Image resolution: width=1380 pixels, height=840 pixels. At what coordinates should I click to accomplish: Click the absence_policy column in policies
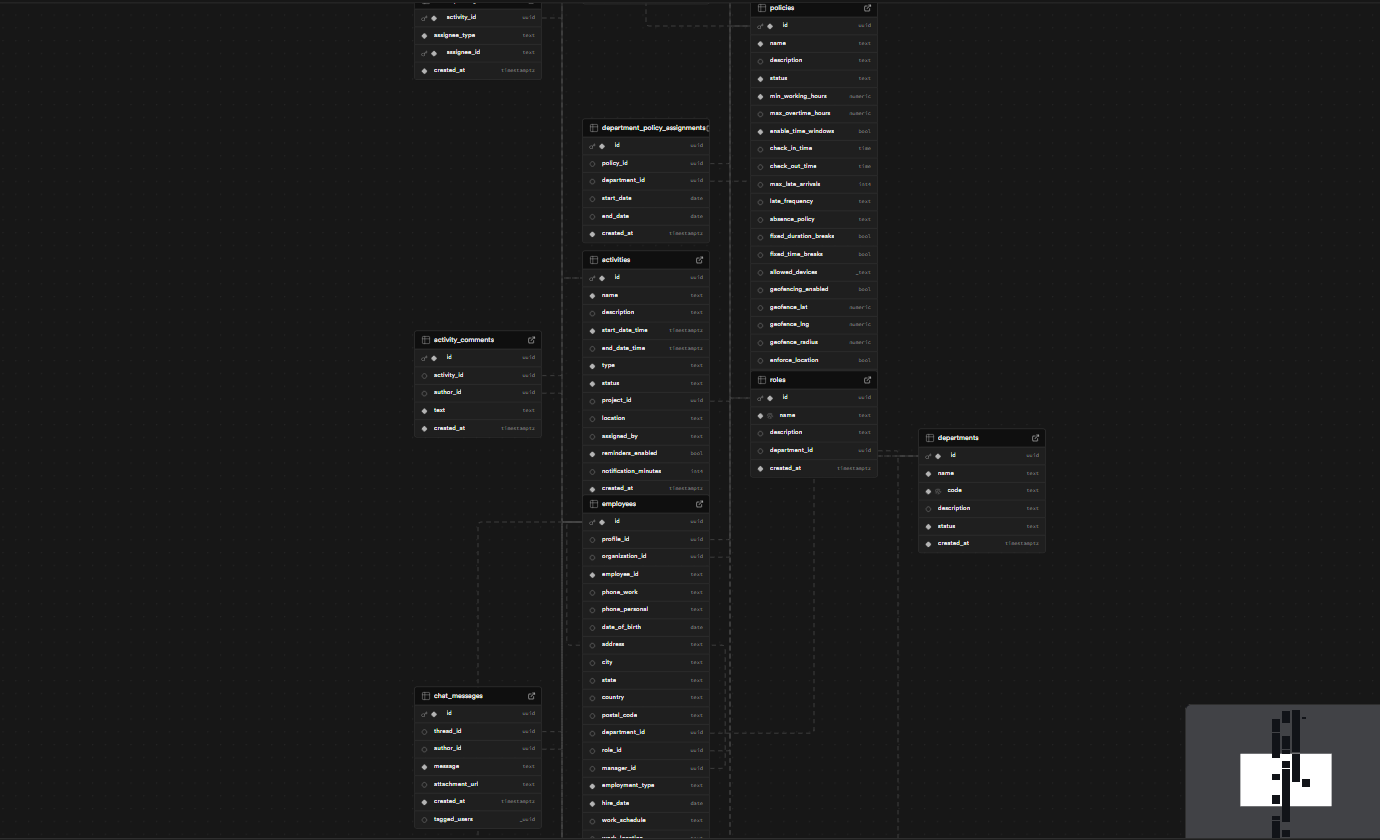click(x=814, y=219)
